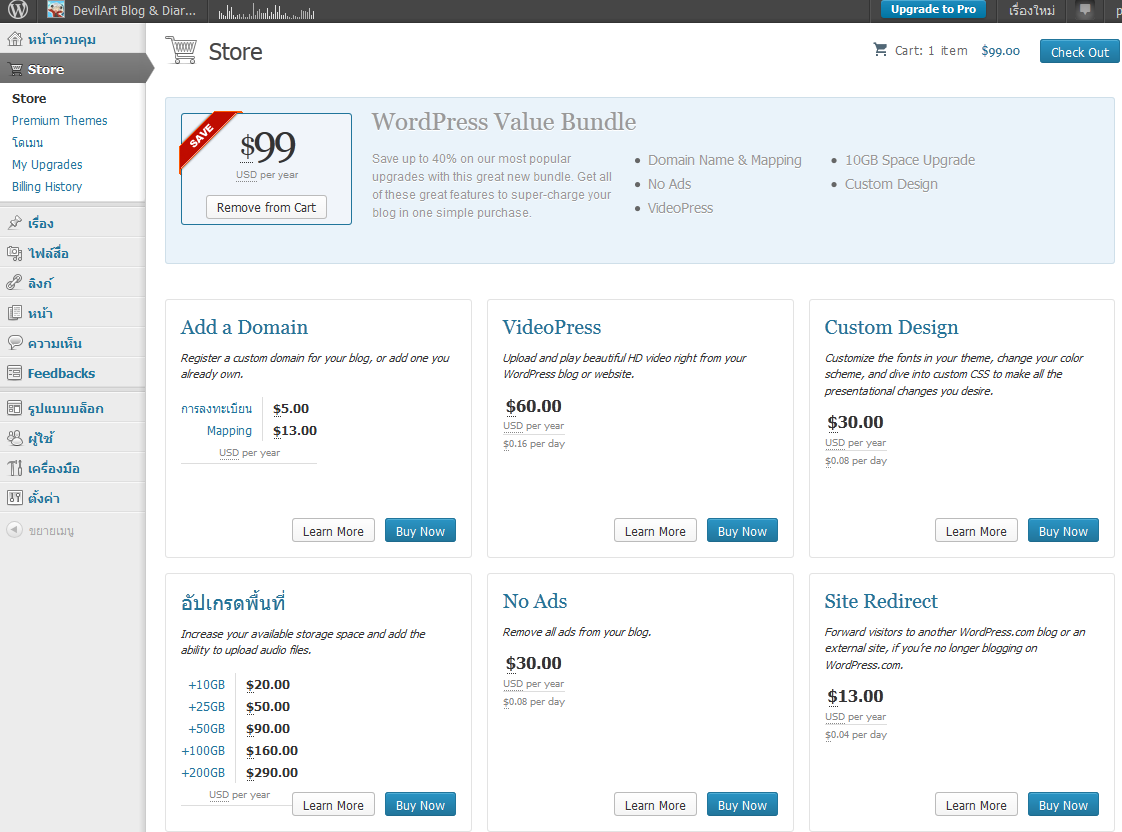Buy Now for VideoPress
The width and height of the screenshot is (1122, 832).
coord(742,531)
